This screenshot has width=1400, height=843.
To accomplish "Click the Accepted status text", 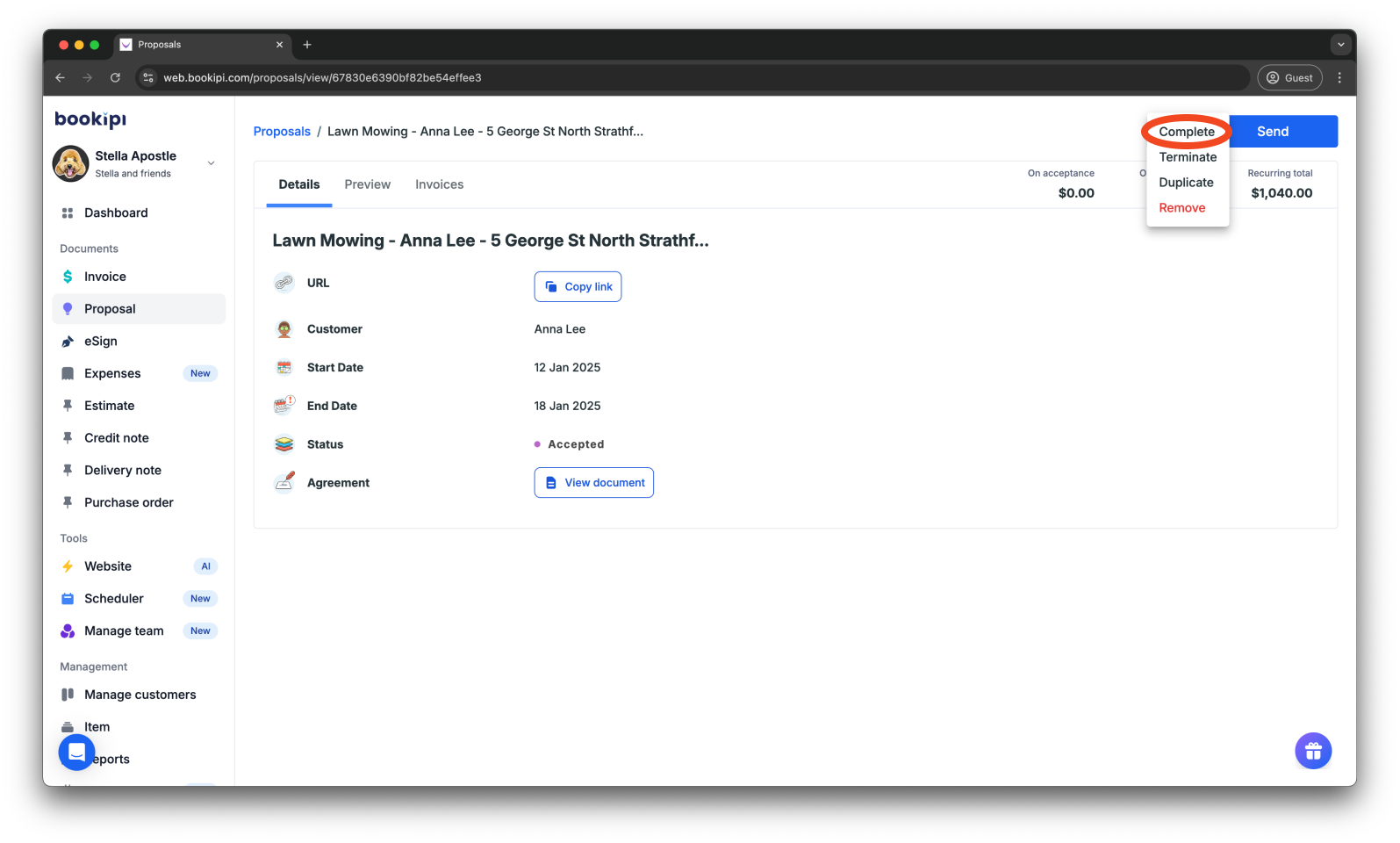I will pyautogui.click(x=576, y=444).
